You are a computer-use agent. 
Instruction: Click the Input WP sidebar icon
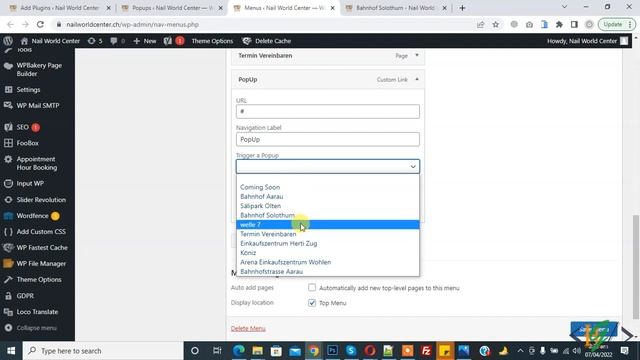click(8, 184)
